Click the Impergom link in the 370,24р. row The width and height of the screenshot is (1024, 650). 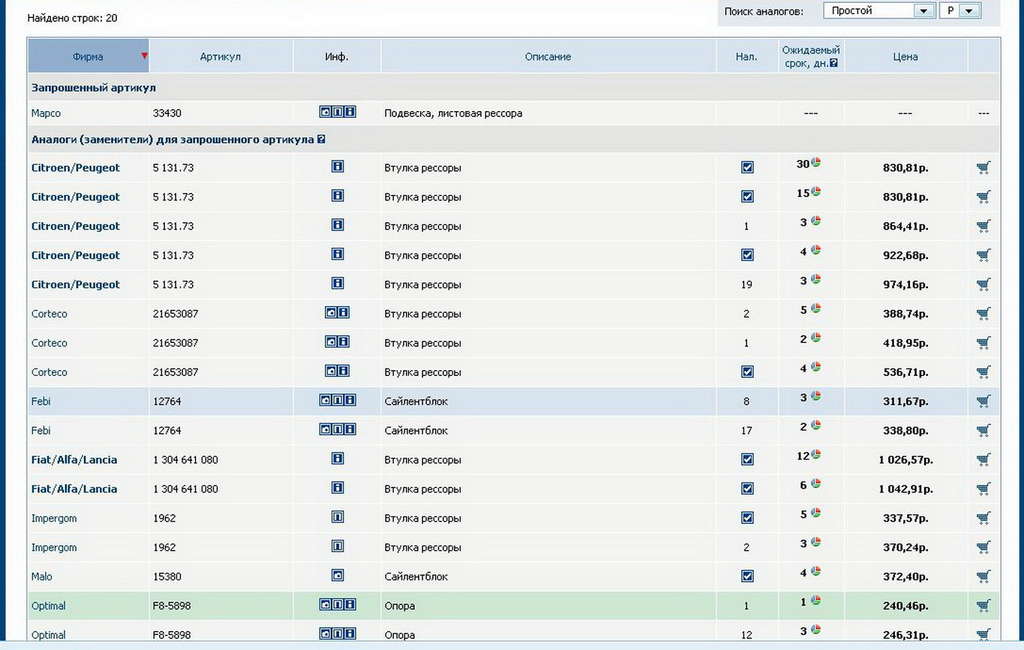tap(54, 547)
